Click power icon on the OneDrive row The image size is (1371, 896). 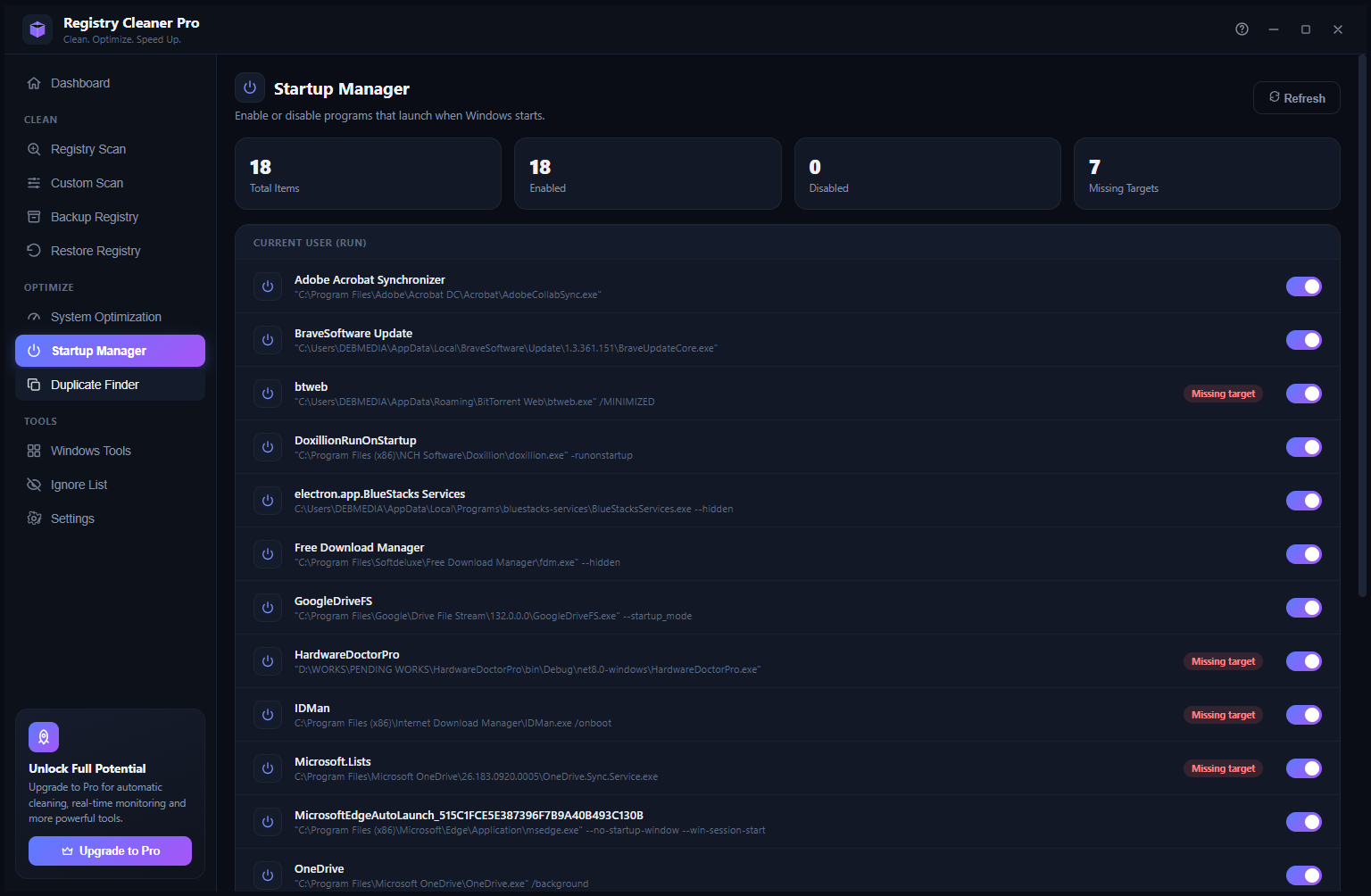click(x=268, y=875)
